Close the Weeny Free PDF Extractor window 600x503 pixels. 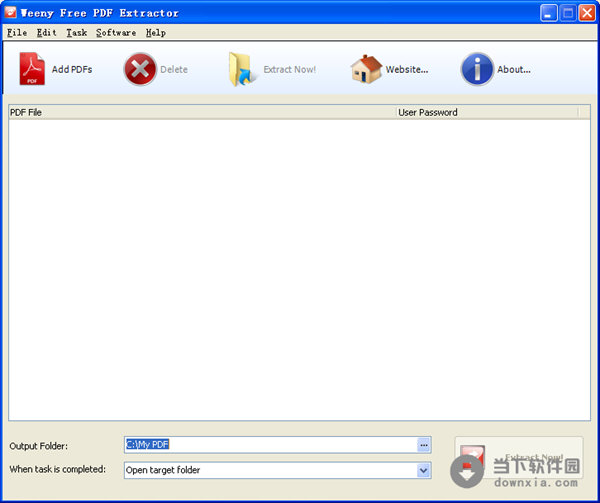(587, 13)
